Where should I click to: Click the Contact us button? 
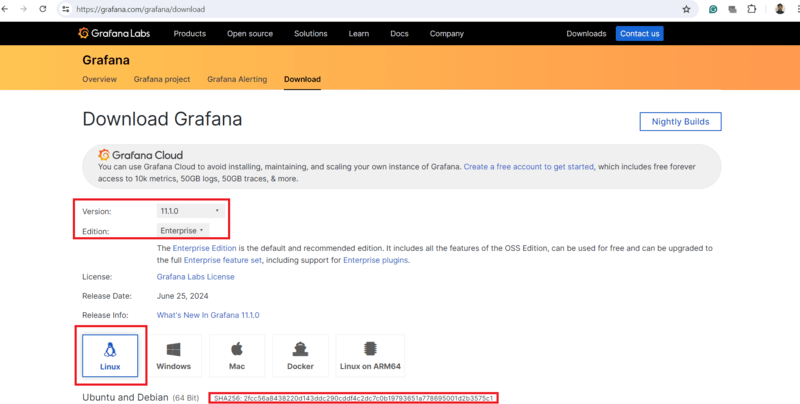coord(639,34)
